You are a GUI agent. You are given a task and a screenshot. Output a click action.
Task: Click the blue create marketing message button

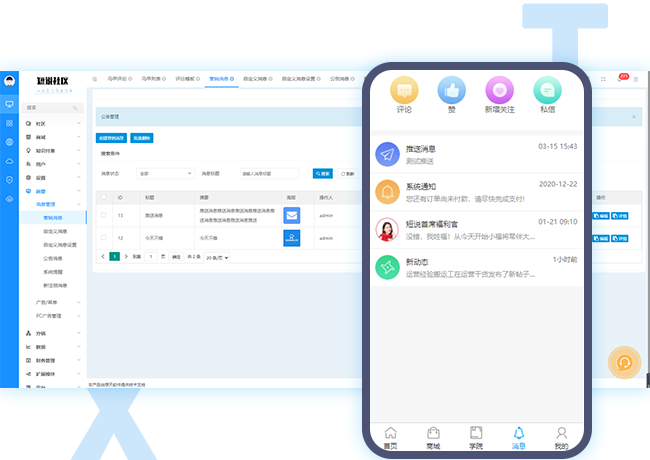[112, 138]
